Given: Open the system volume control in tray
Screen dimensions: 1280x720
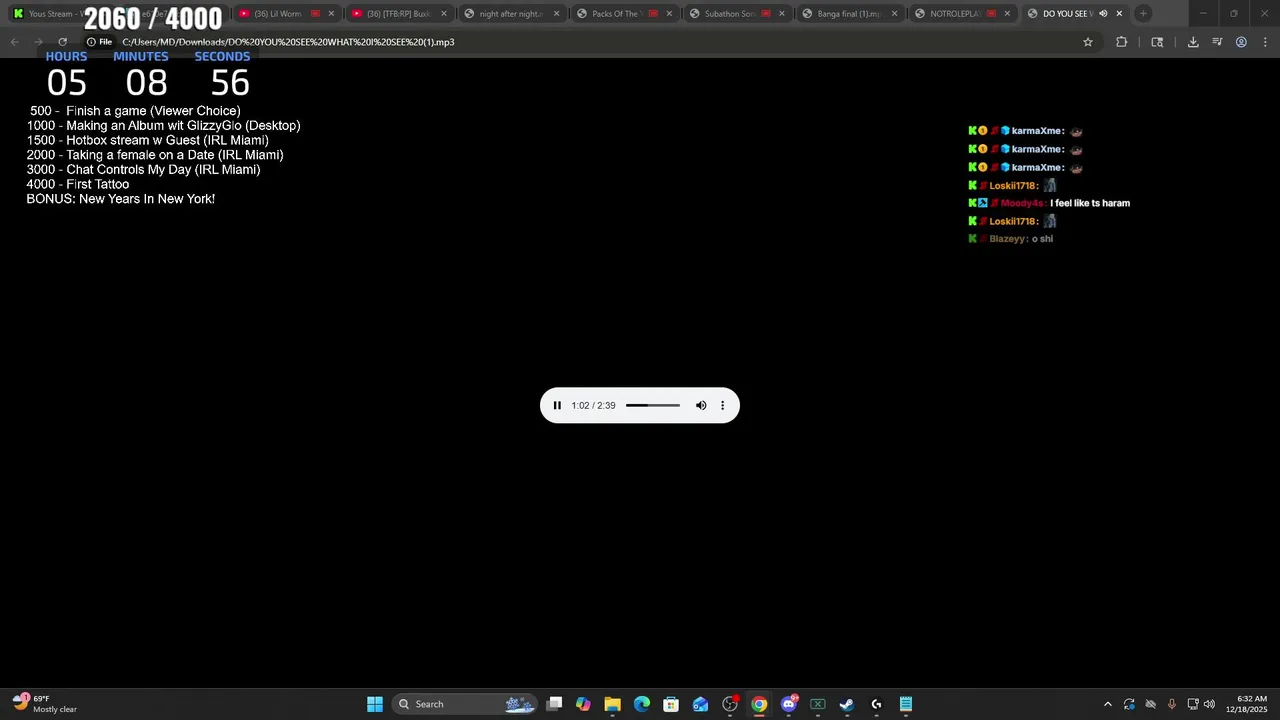Looking at the screenshot, I should tap(1209, 704).
